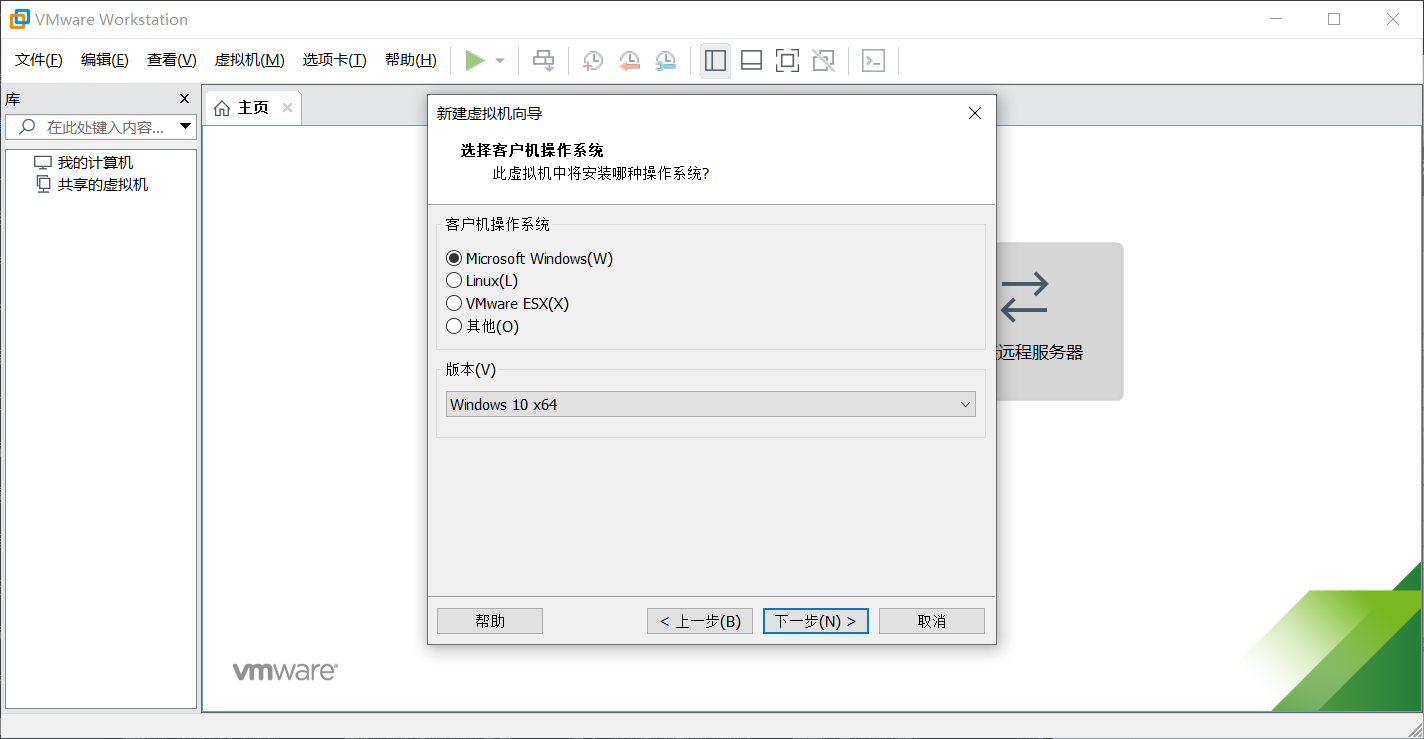Open the 编辑(E) menu

105,60
